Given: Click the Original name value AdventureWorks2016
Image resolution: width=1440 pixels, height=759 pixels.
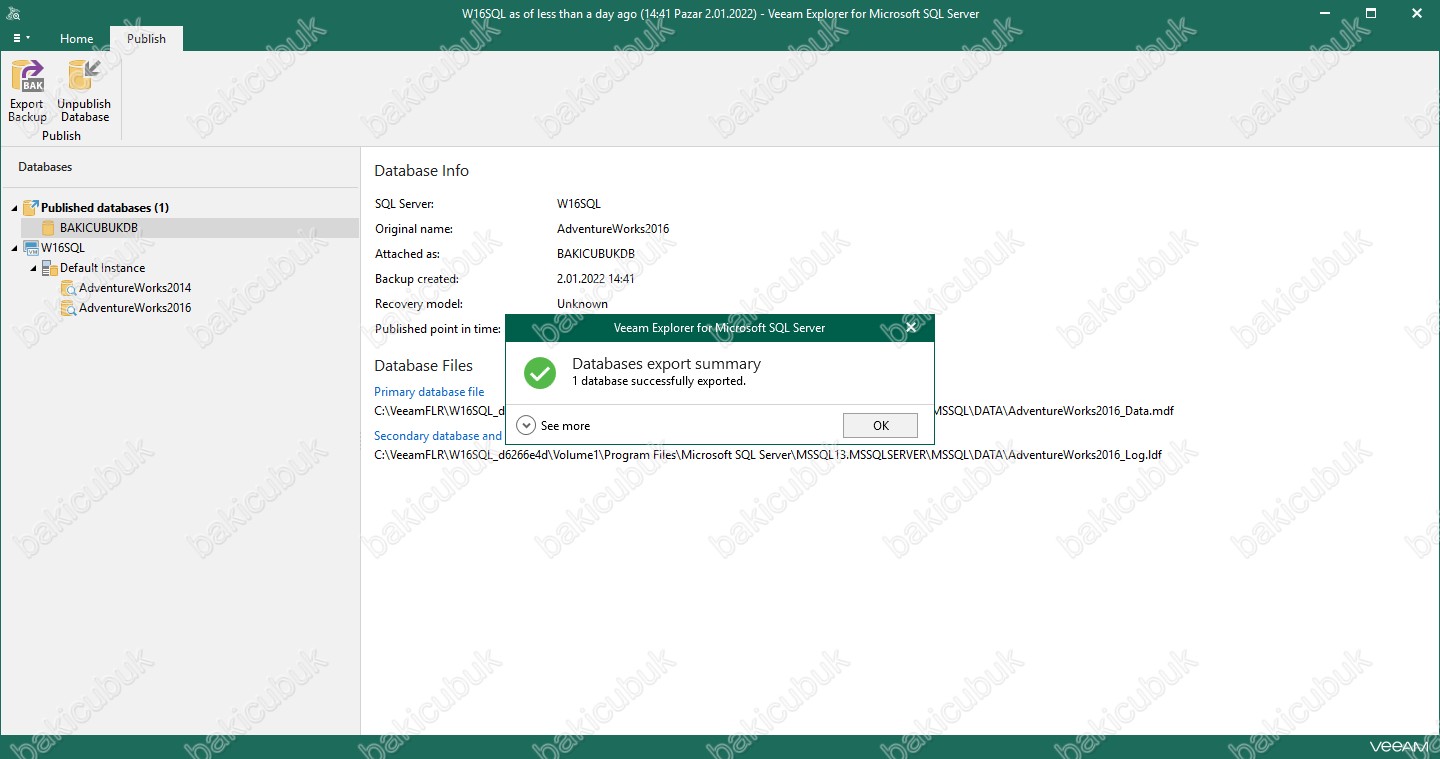Looking at the screenshot, I should coord(613,229).
